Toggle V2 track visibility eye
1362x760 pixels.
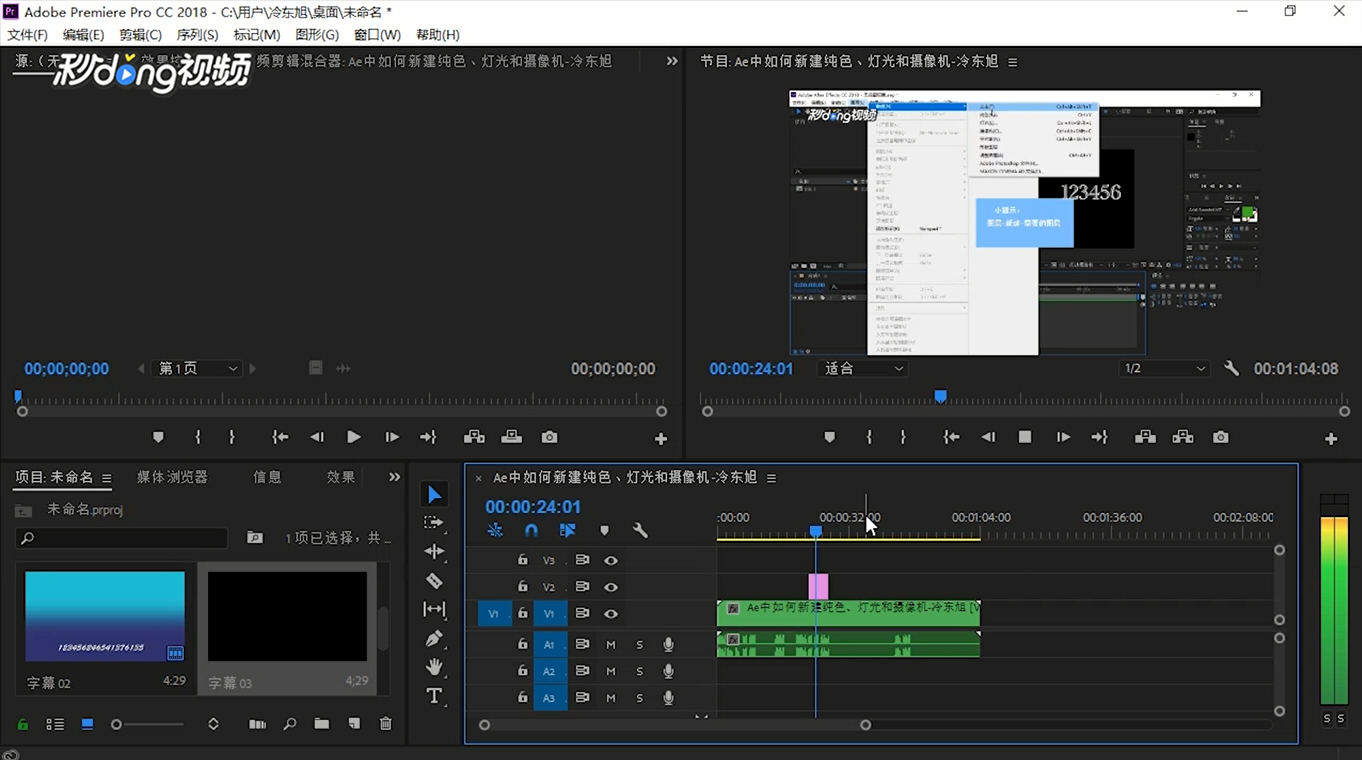tap(611, 587)
